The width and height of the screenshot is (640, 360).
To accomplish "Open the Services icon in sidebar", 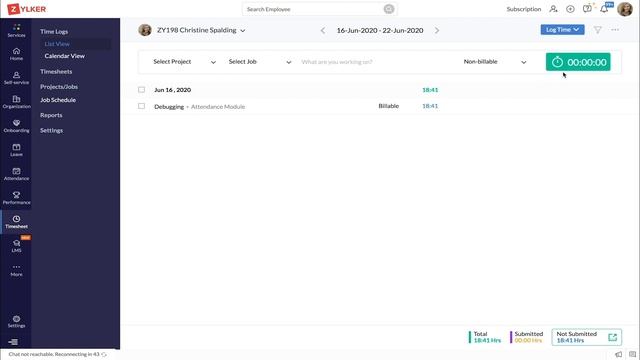I will pos(16,30).
